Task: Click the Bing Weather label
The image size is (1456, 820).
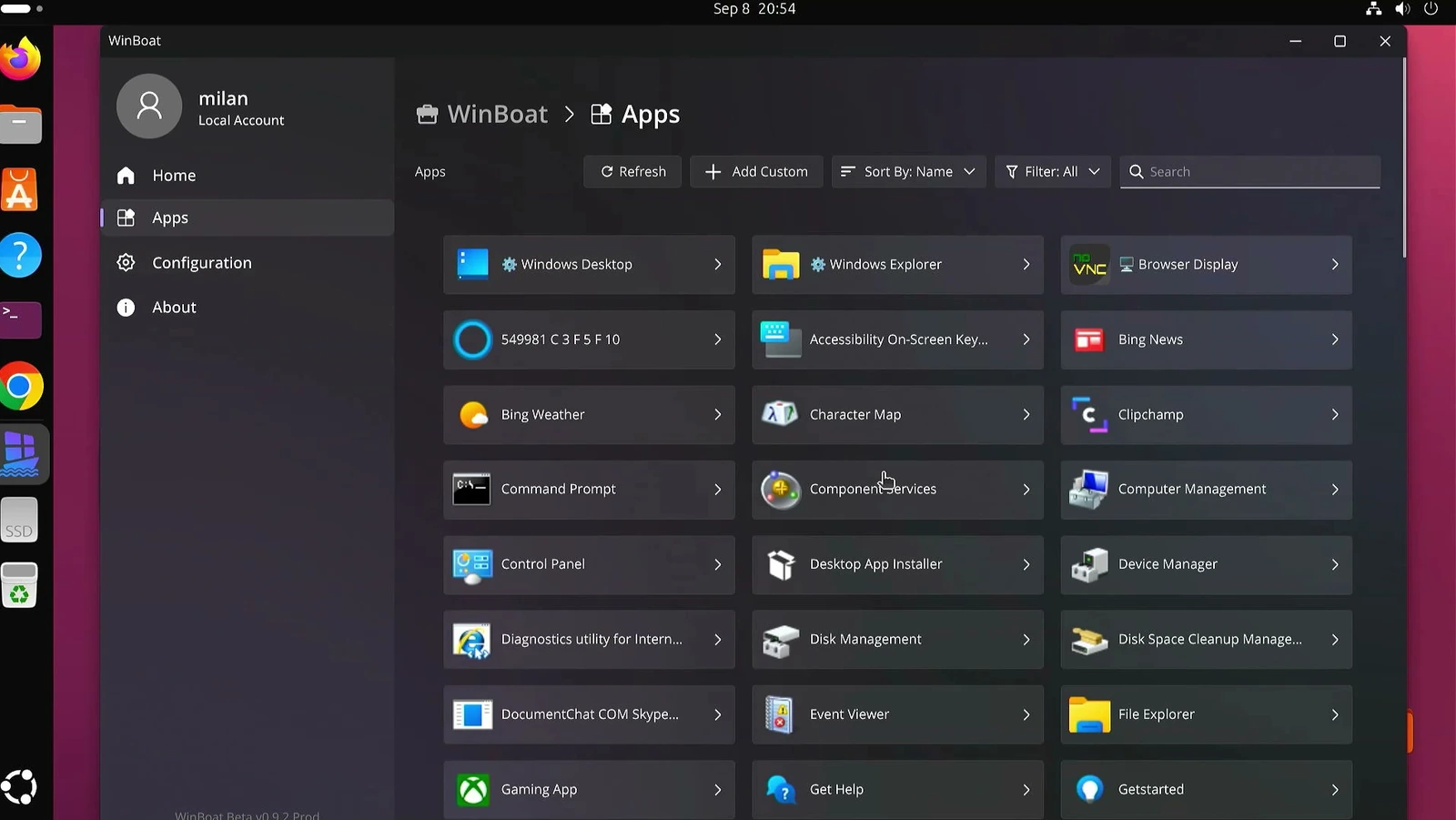Action: (x=542, y=415)
